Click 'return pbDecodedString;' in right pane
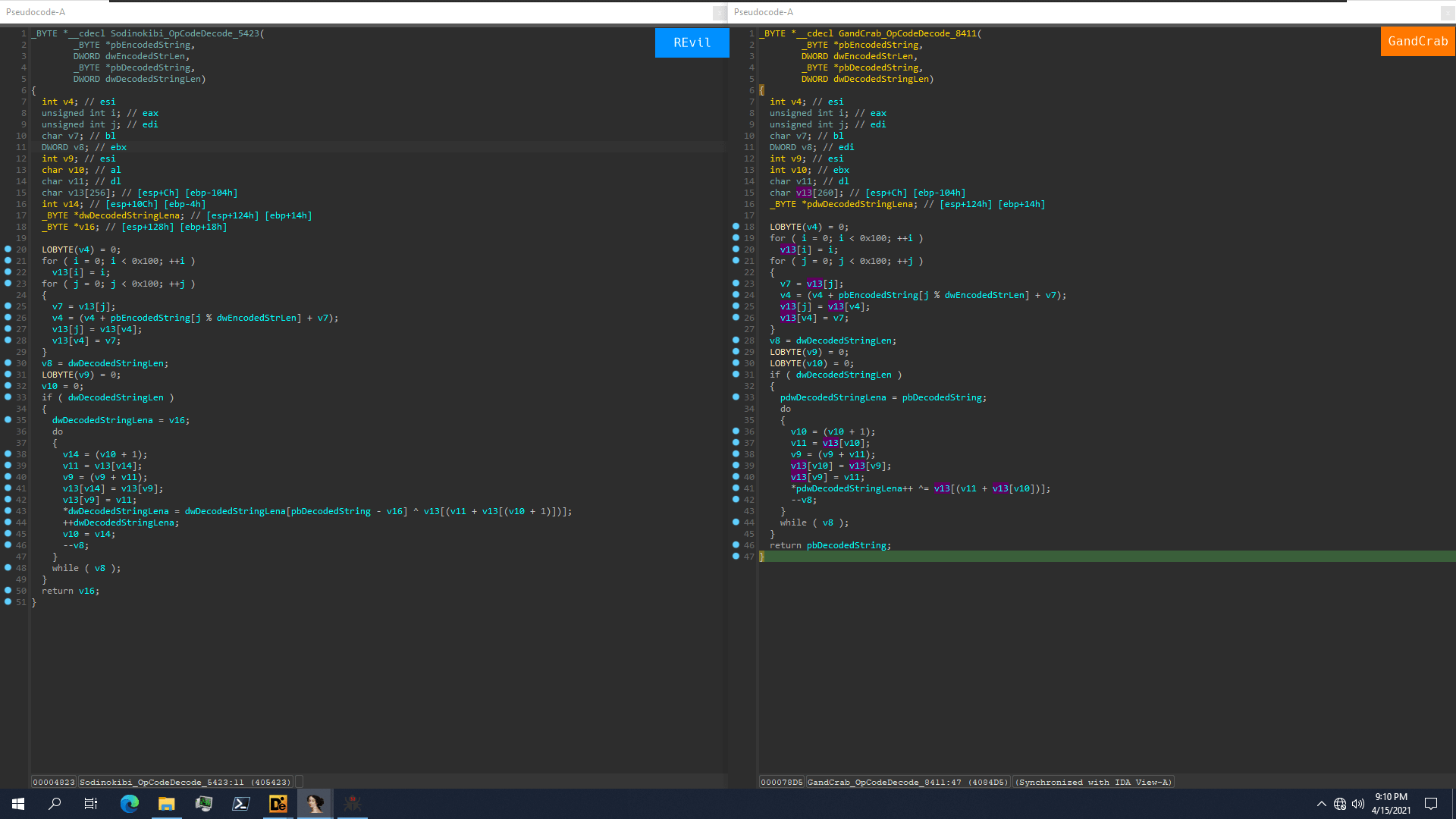This screenshot has height=819, width=1456. coord(830,545)
